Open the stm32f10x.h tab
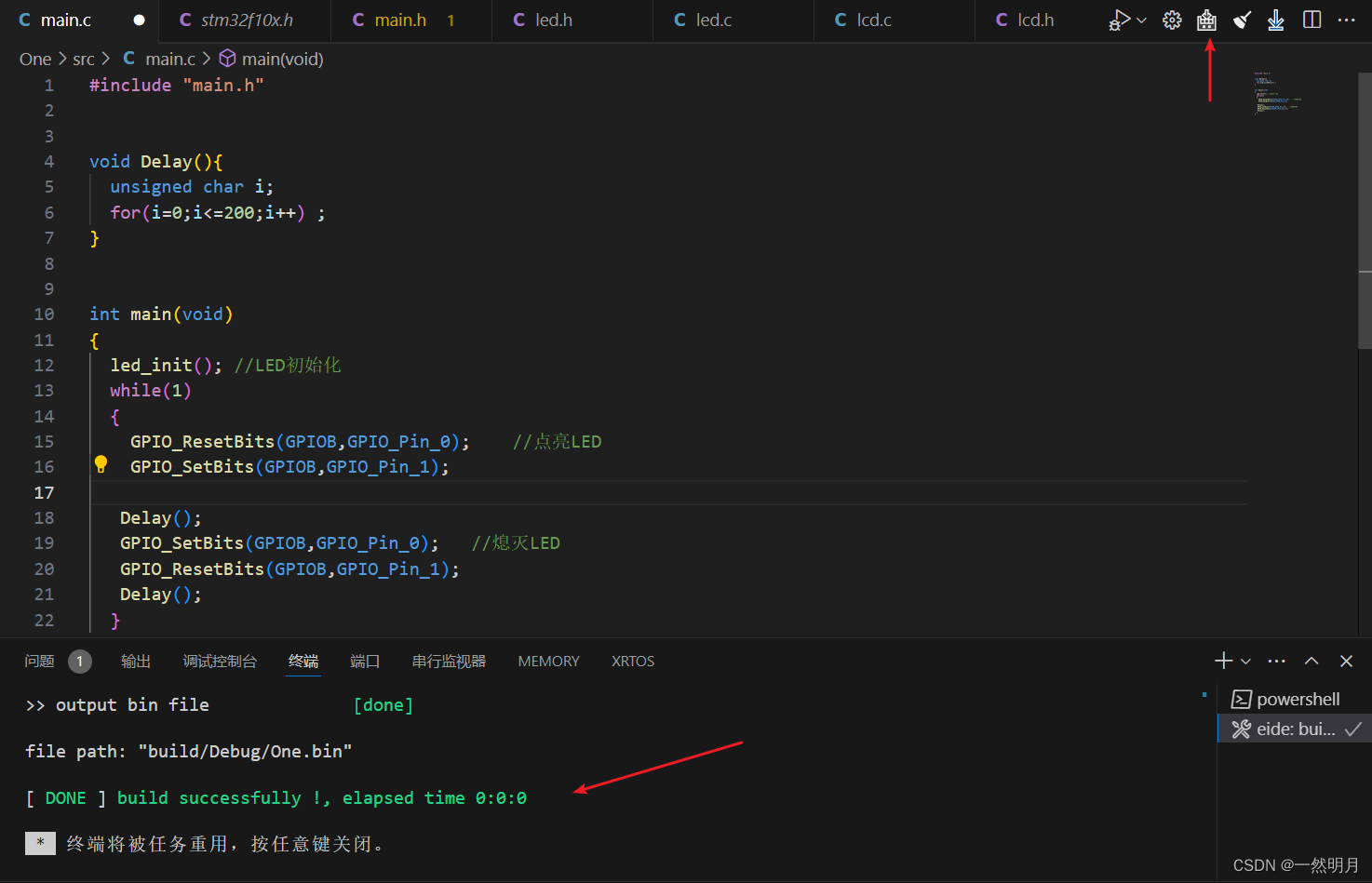This screenshot has width=1372, height=883. [247, 20]
